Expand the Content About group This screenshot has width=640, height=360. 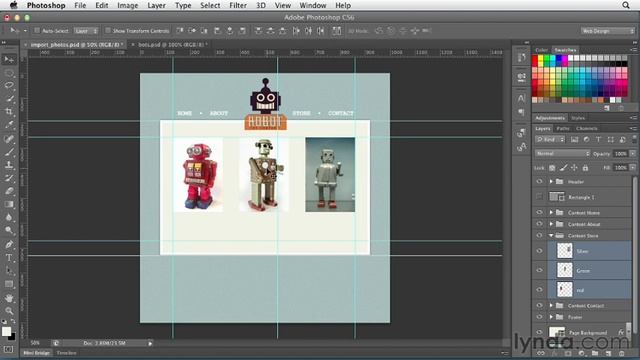click(x=551, y=224)
